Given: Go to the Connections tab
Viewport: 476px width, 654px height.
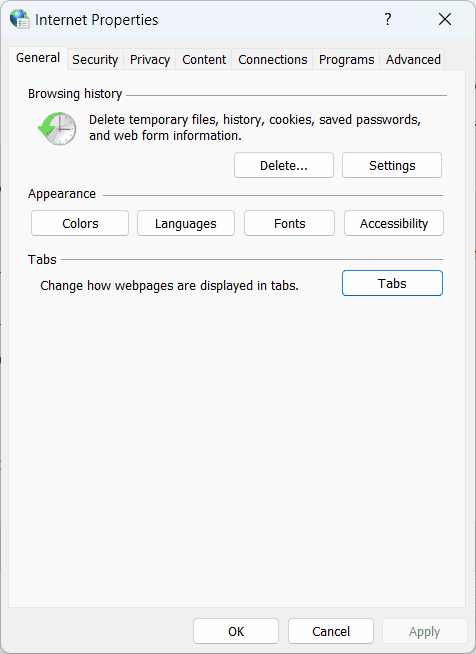Looking at the screenshot, I should (x=272, y=60).
